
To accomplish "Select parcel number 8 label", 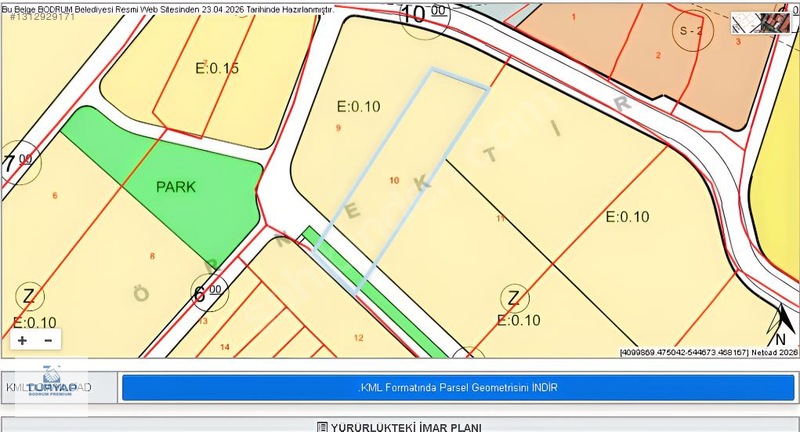I will pos(152,256).
